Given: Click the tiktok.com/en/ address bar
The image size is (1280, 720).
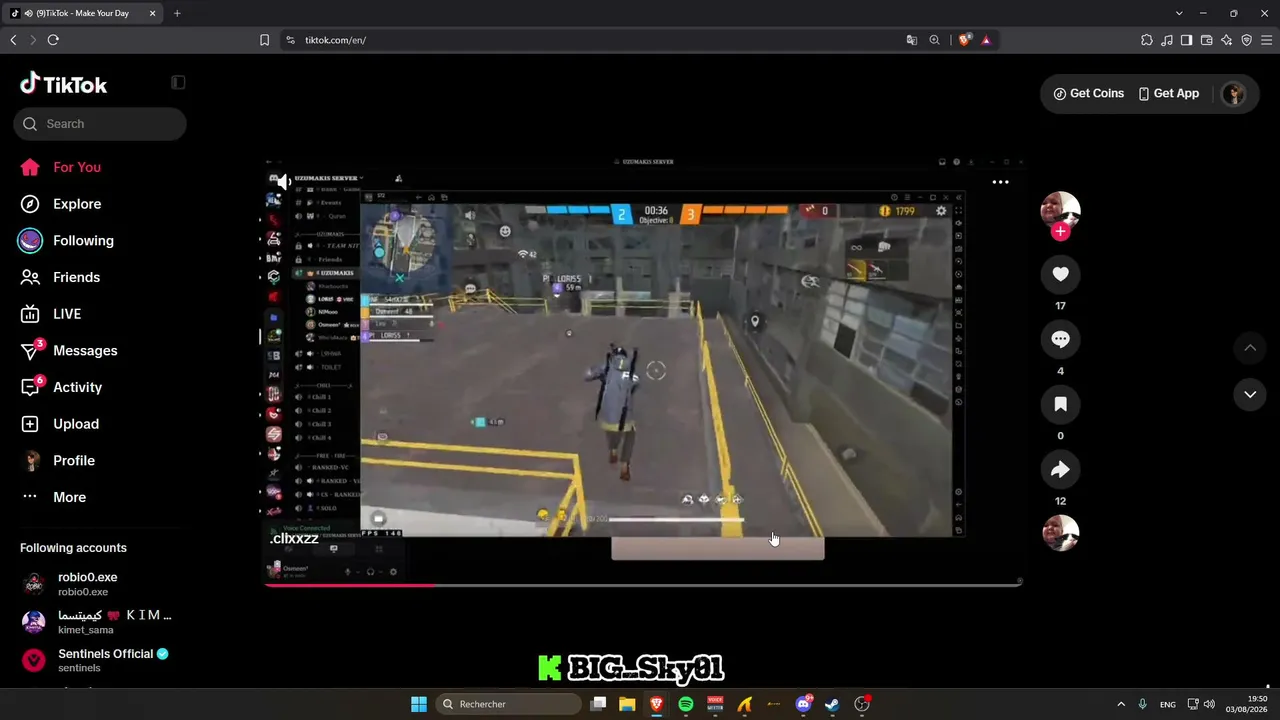Looking at the screenshot, I should [335, 40].
